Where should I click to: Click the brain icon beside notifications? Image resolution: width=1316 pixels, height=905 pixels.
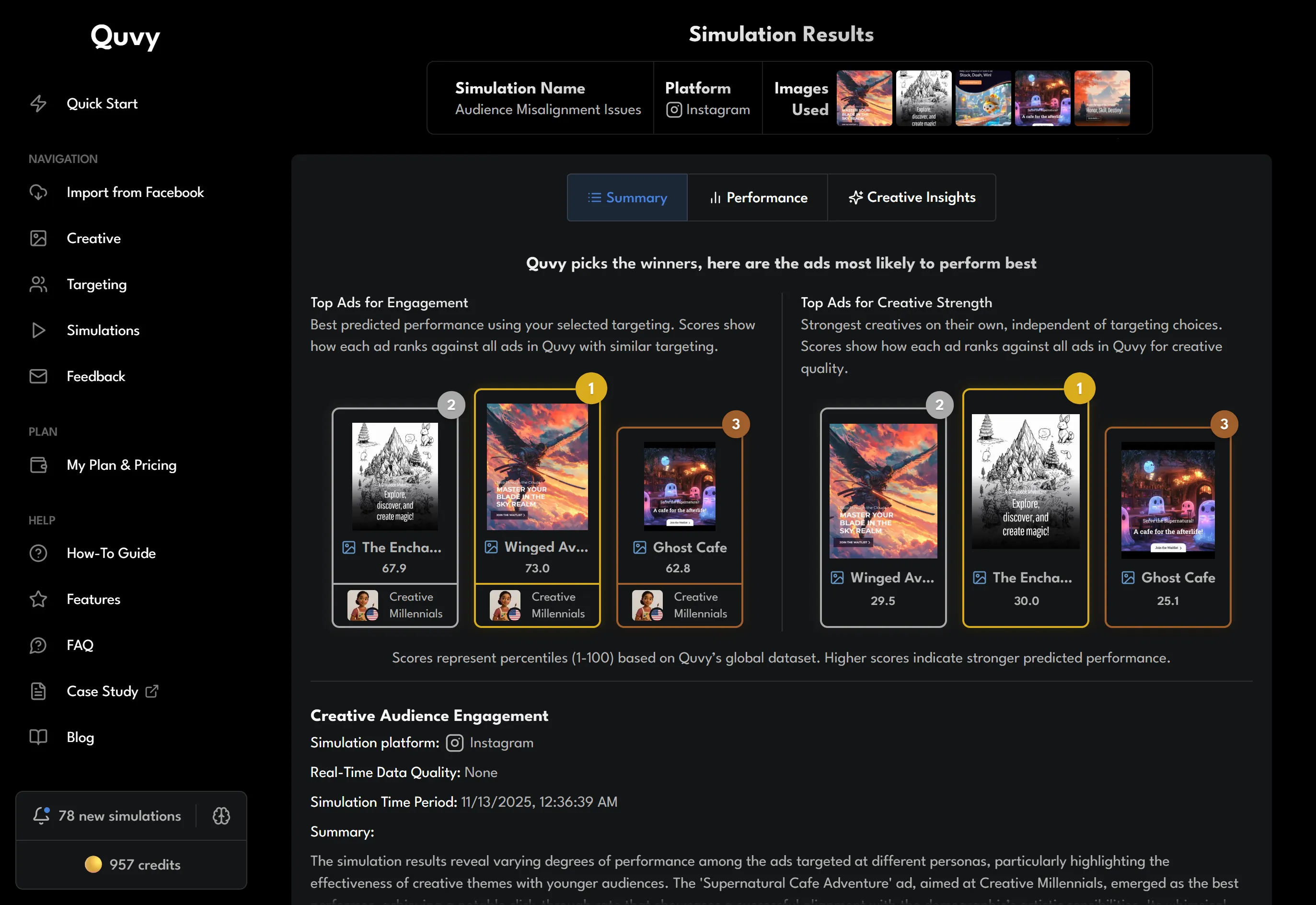pyautogui.click(x=221, y=815)
